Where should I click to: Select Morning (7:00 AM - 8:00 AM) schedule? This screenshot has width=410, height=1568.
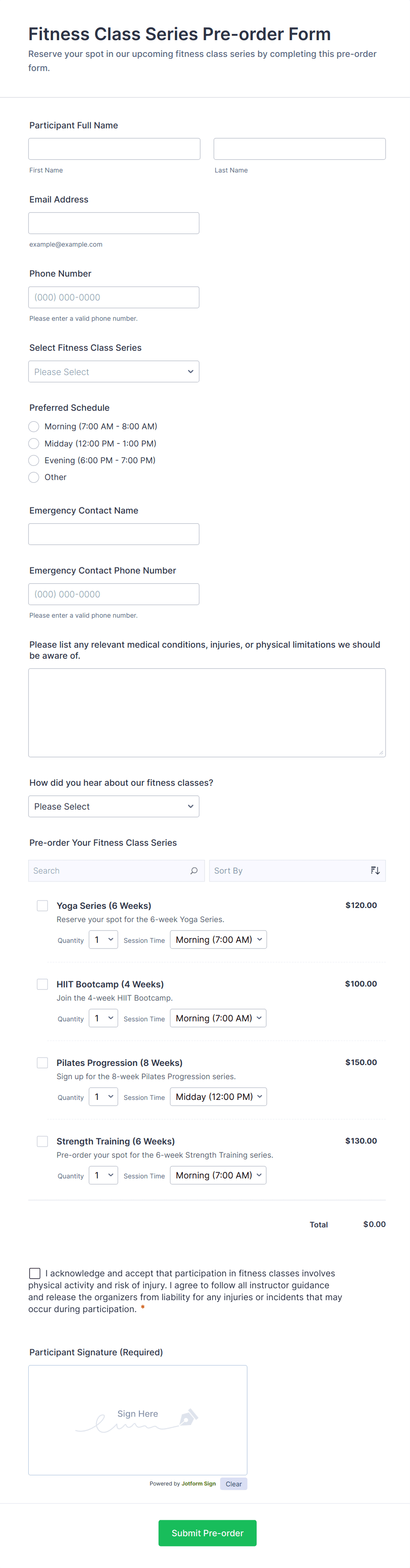pos(34,427)
